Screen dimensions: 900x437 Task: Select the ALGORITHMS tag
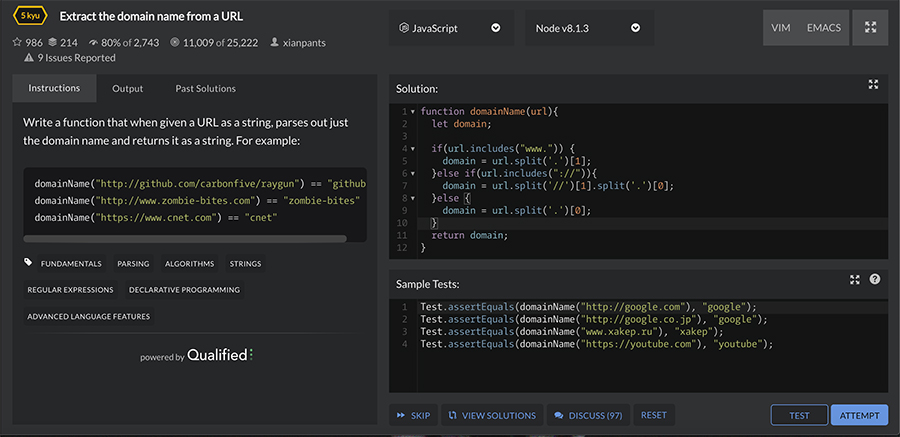coord(189,264)
